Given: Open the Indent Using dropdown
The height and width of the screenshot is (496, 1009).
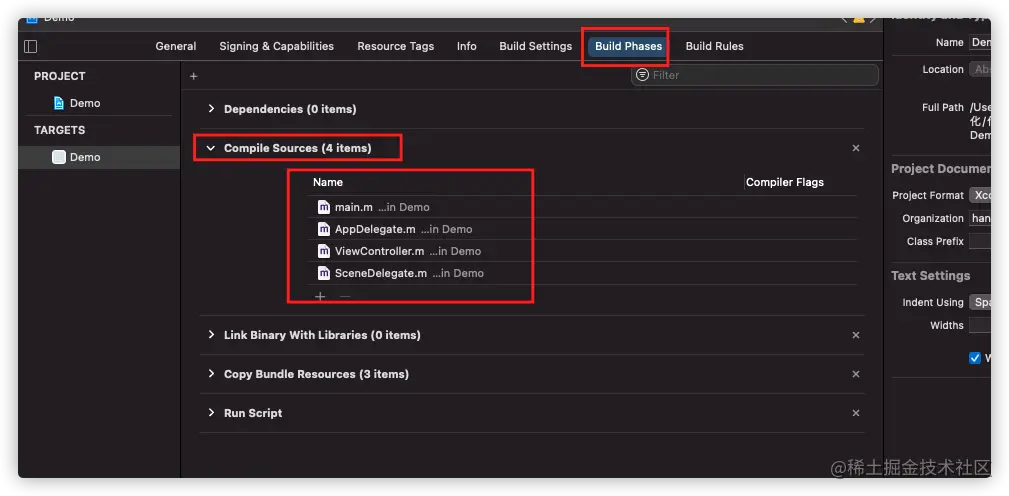Looking at the screenshot, I should coord(980,302).
